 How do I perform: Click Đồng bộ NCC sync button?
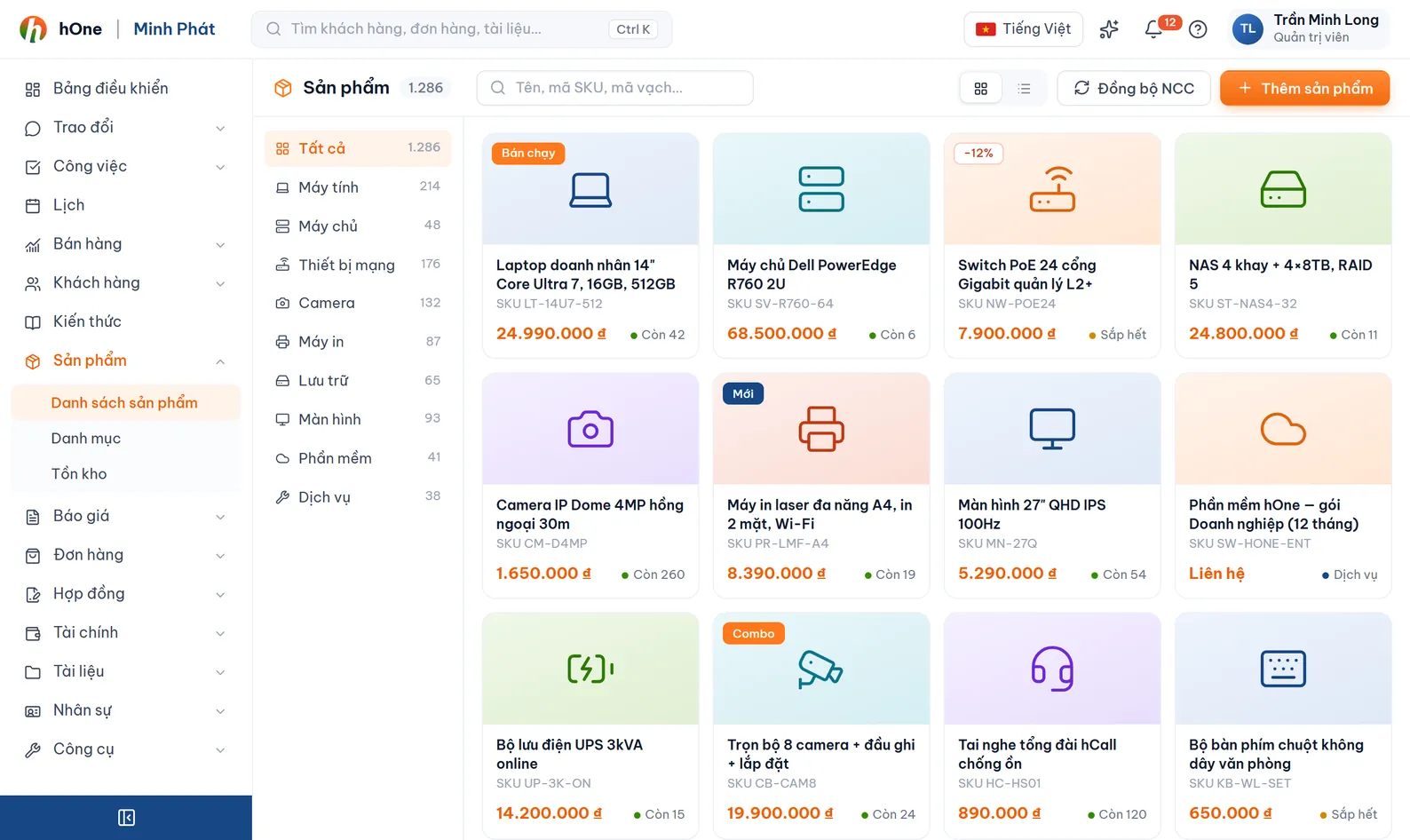click(x=1134, y=88)
